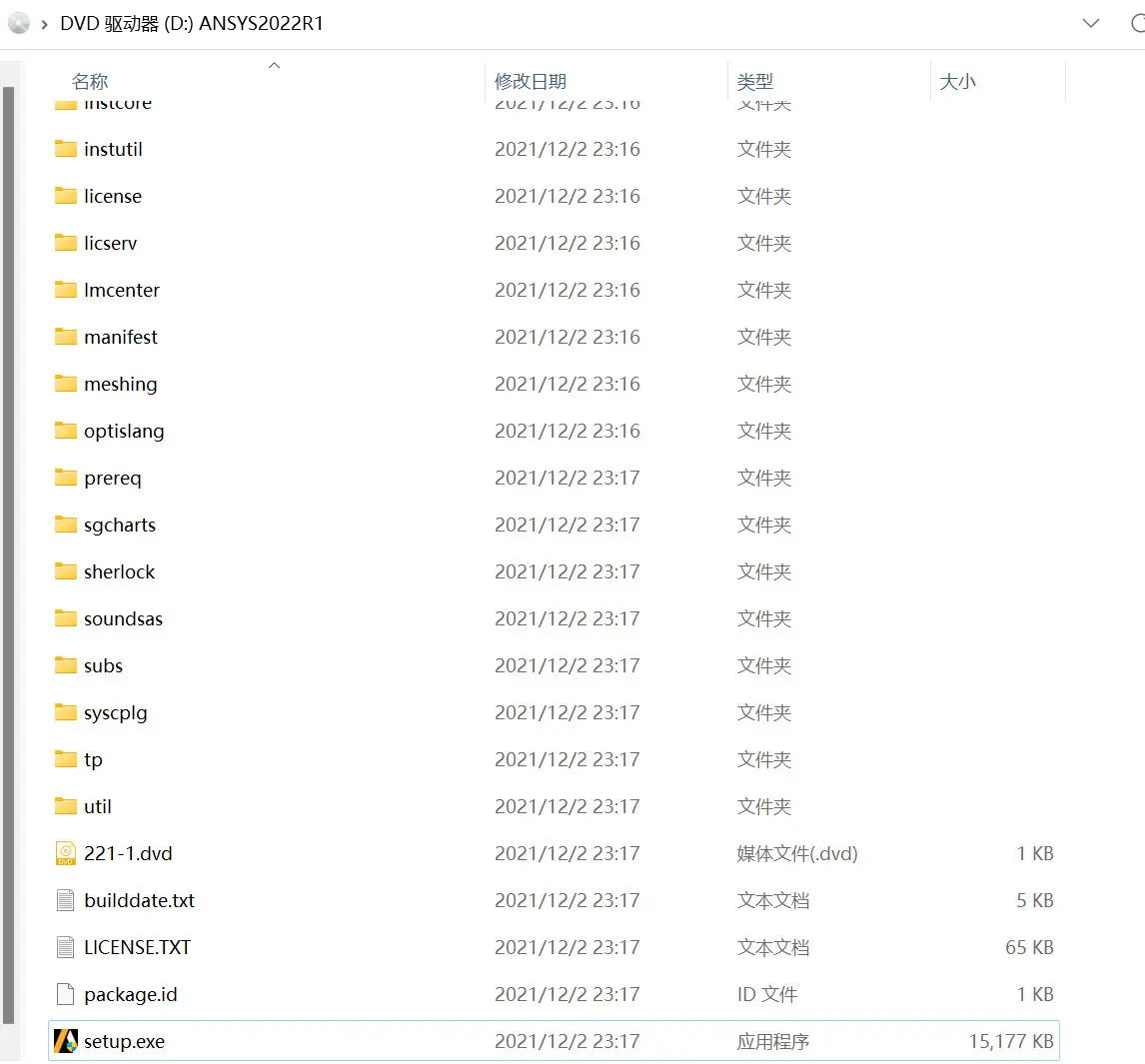
Task: Click the builddate.txt document icon
Action: (x=66, y=900)
